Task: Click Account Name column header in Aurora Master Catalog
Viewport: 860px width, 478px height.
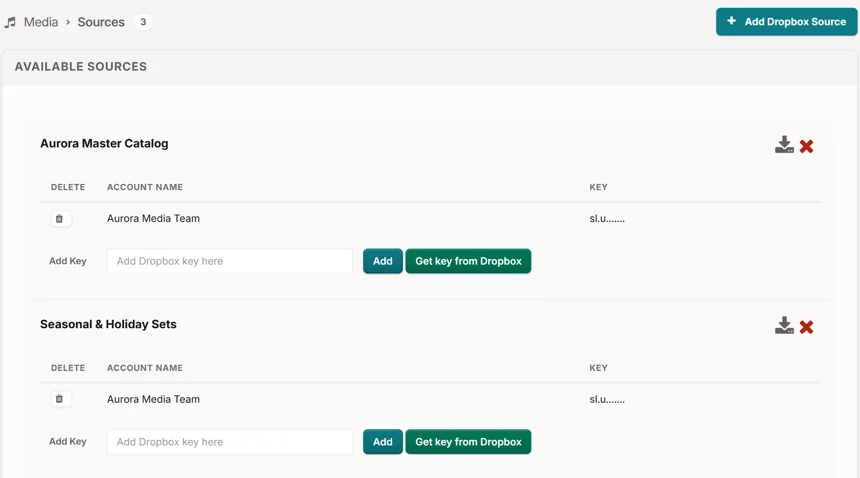Action: pos(145,187)
